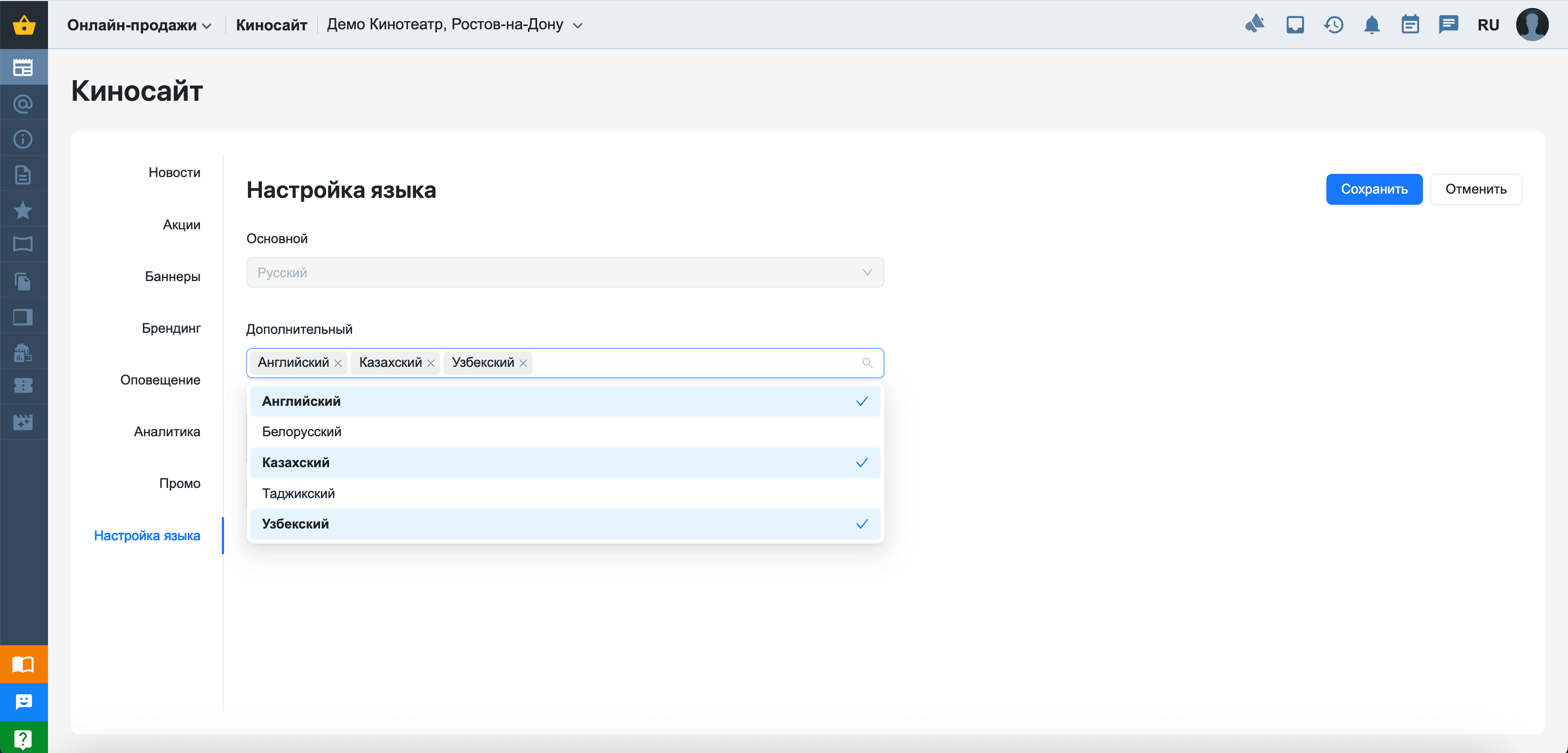Image resolution: width=1568 pixels, height=753 pixels.
Task: Click the green question mark help icon
Action: click(x=23, y=739)
